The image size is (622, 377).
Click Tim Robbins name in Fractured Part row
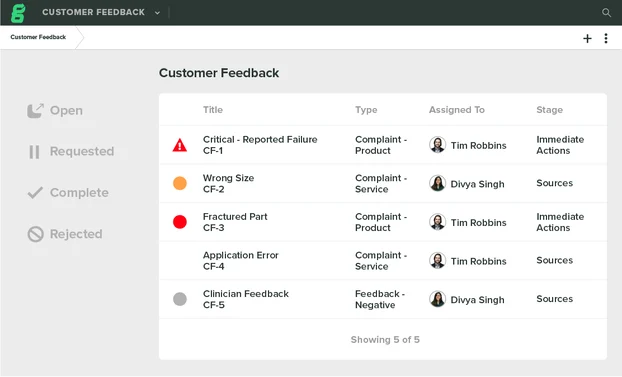coord(478,223)
